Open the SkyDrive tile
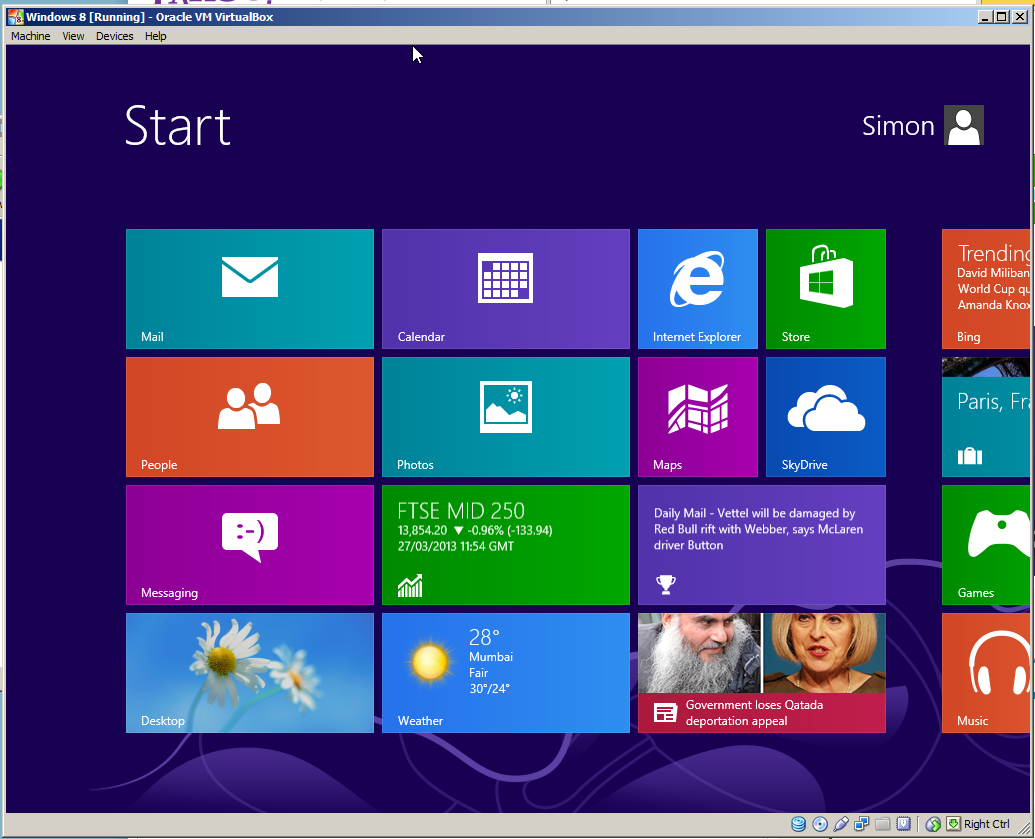This screenshot has height=839, width=1035. click(826, 417)
